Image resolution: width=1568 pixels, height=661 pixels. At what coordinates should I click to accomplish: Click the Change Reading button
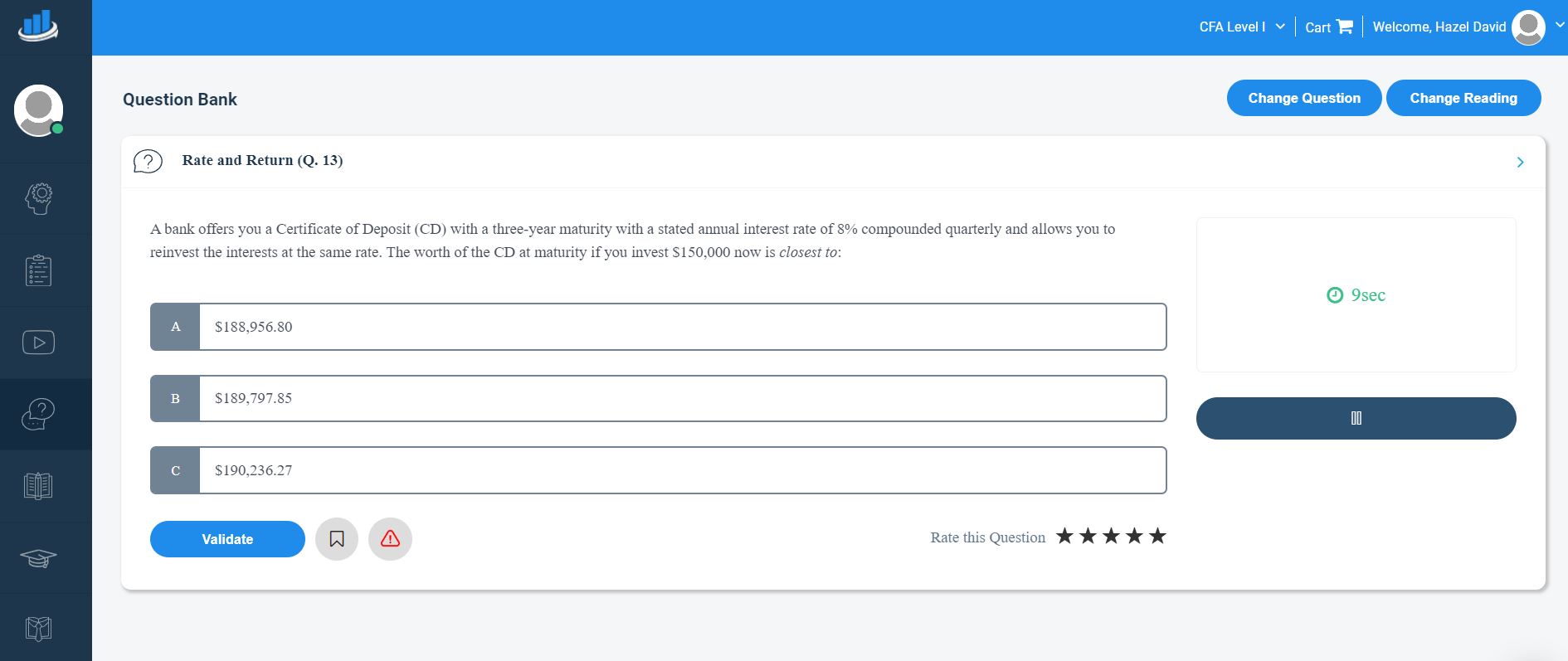pyautogui.click(x=1463, y=98)
